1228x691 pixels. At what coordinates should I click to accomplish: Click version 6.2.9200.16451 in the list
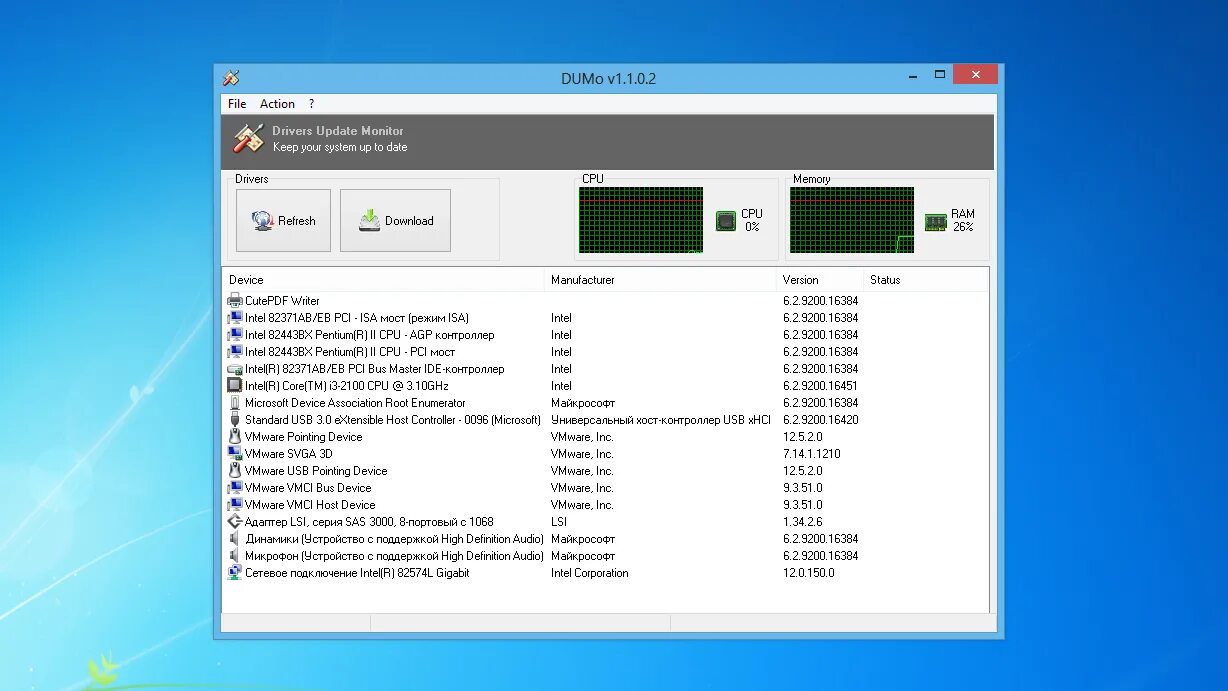point(820,386)
